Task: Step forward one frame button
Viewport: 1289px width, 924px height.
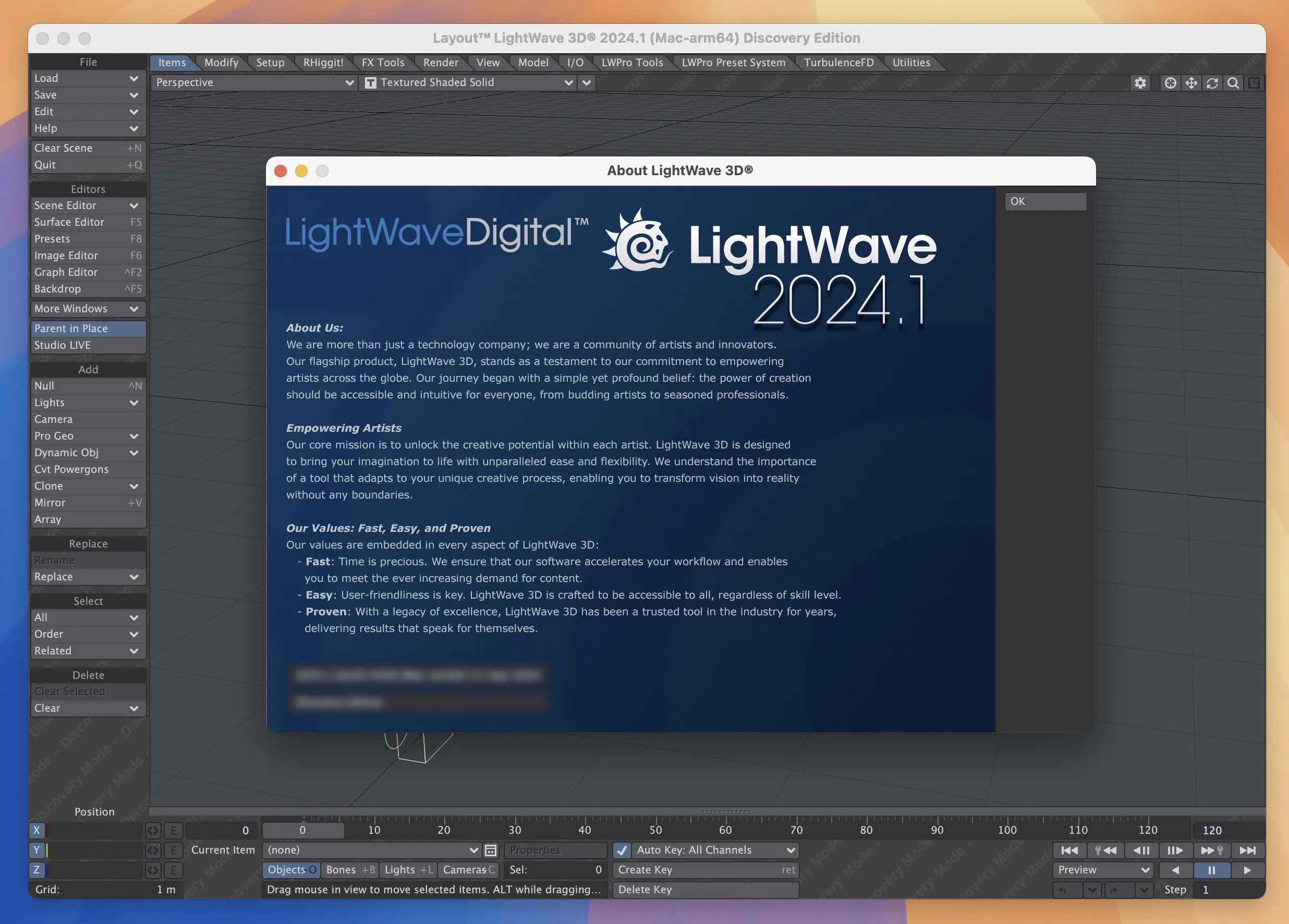Action: 1175,850
